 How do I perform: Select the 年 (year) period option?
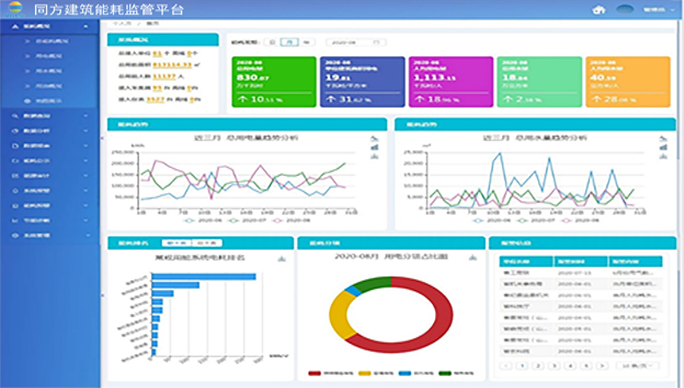(307, 42)
